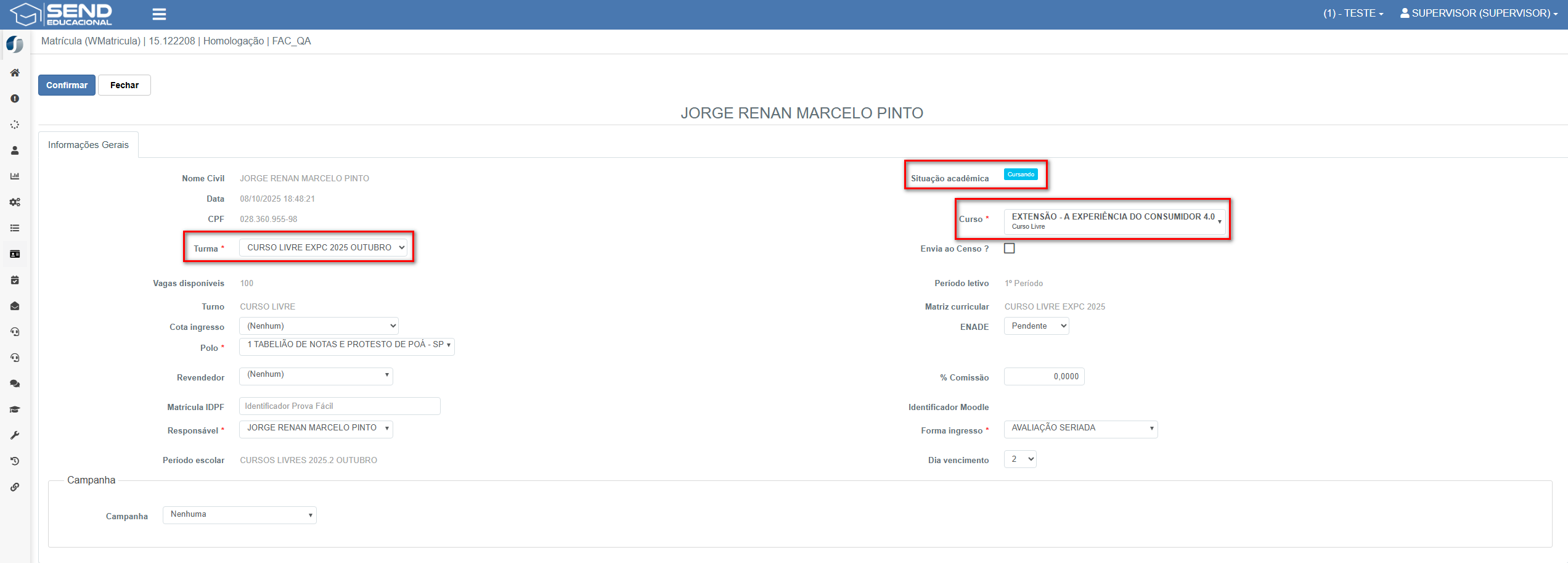Toggle the hamburger menu in header
The height and width of the screenshot is (563, 1568).
[159, 14]
